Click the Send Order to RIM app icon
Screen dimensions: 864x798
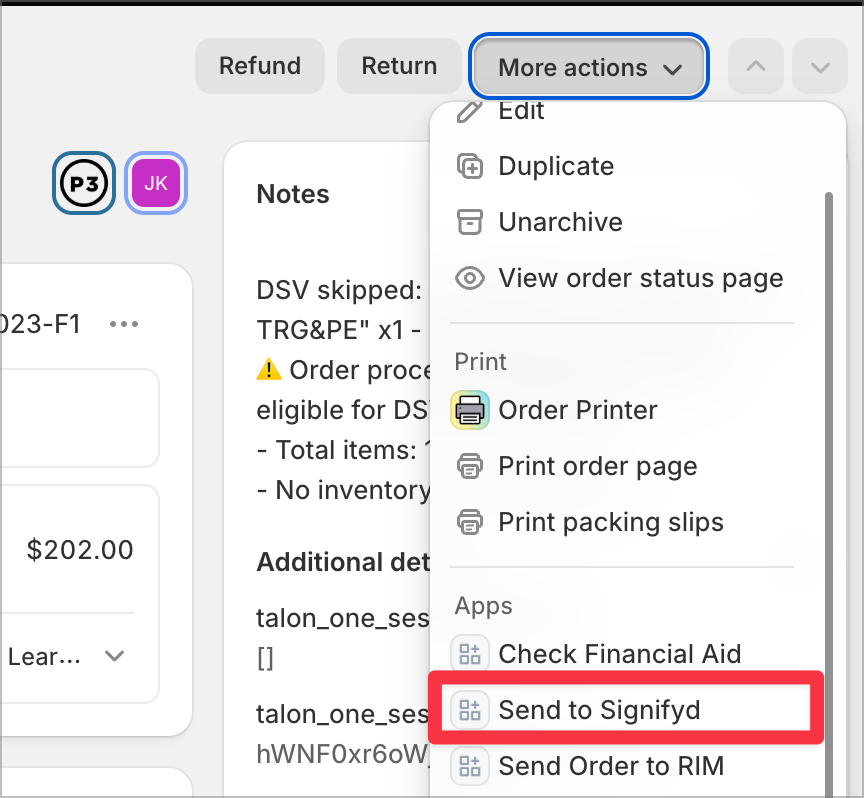point(470,766)
